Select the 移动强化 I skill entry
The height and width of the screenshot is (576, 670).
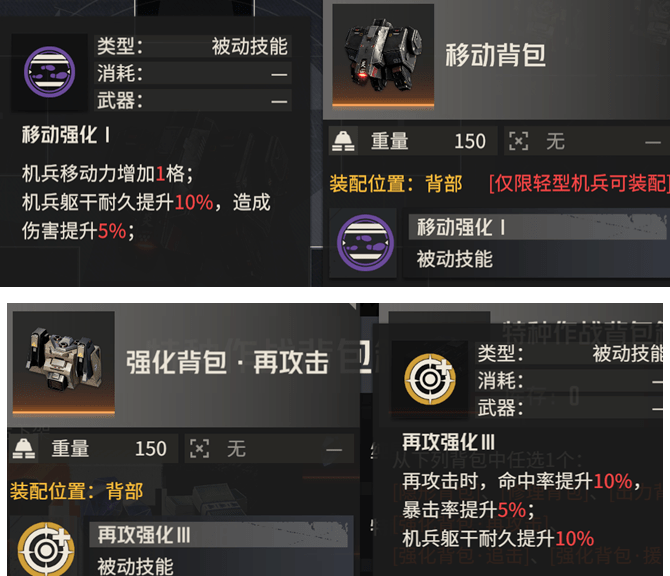pyautogui.click(x=538, y=243)
